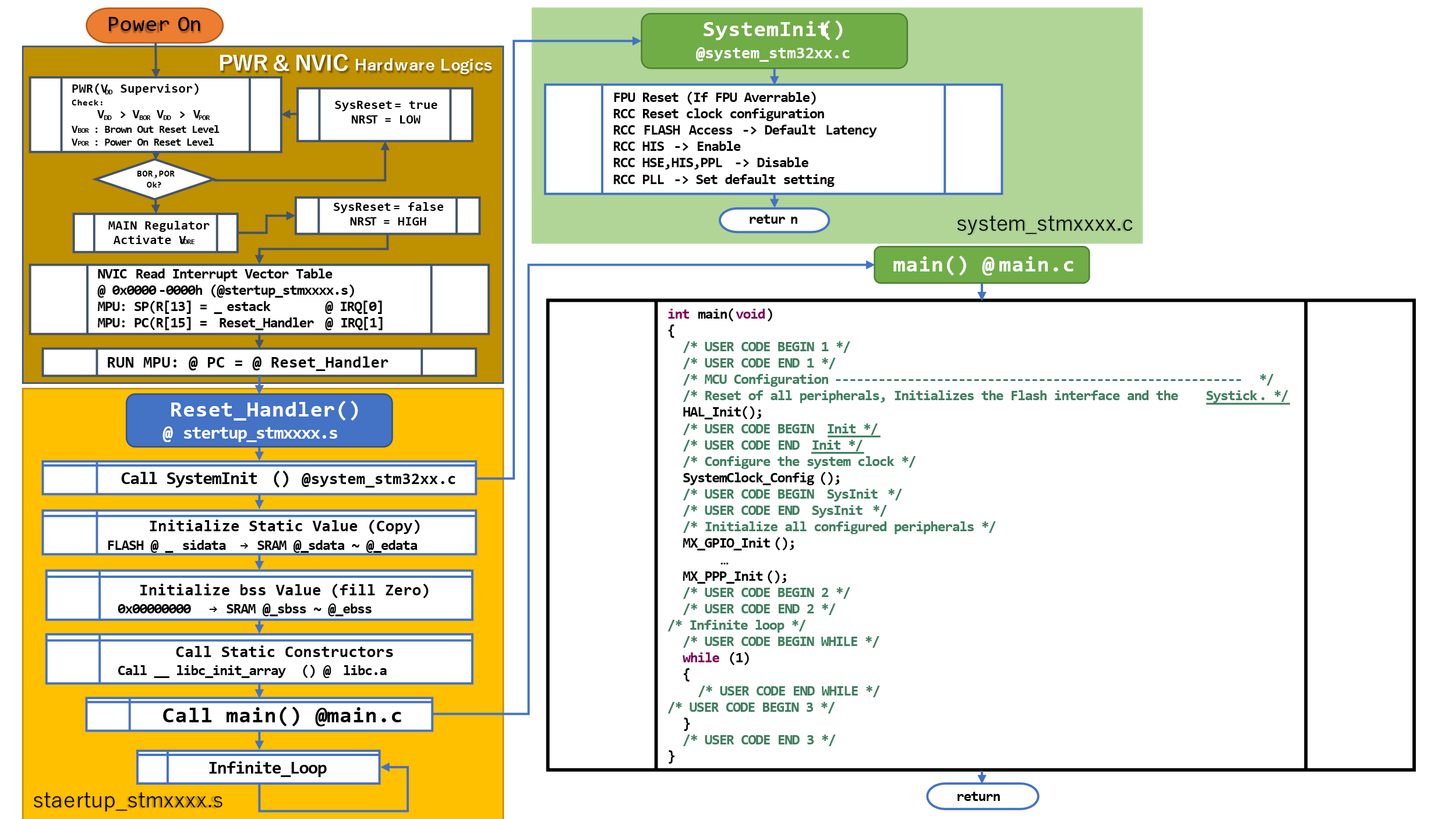Select the PWR(VDD Supervisor) check box
Viewport: 1456px width, 819px height.
tap(156, 115)
